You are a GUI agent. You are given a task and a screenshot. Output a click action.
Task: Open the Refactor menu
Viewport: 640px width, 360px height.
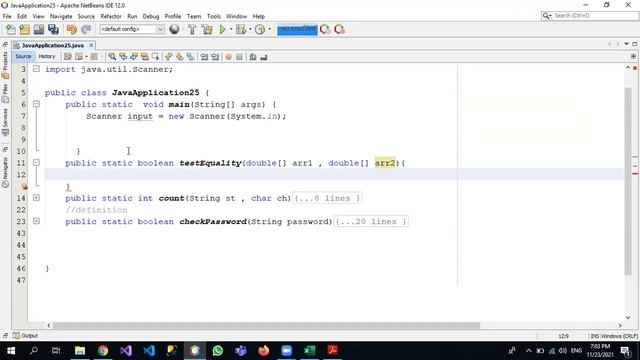click(111, 16)
